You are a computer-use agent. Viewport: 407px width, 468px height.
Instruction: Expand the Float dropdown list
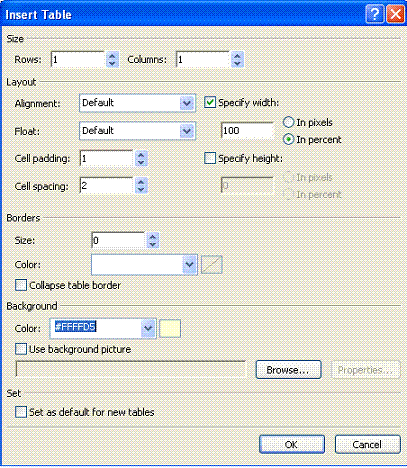pyautogui.click(x=187, y=131)
